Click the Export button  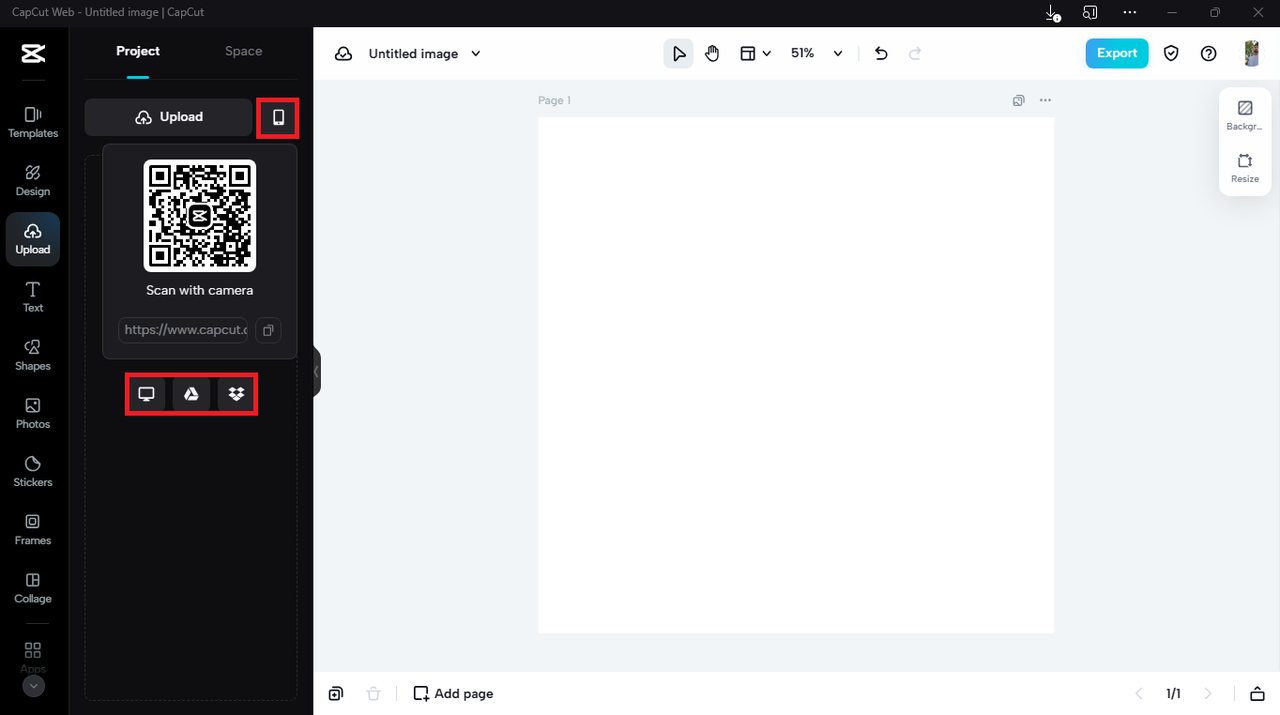[x=1117, y=53]
